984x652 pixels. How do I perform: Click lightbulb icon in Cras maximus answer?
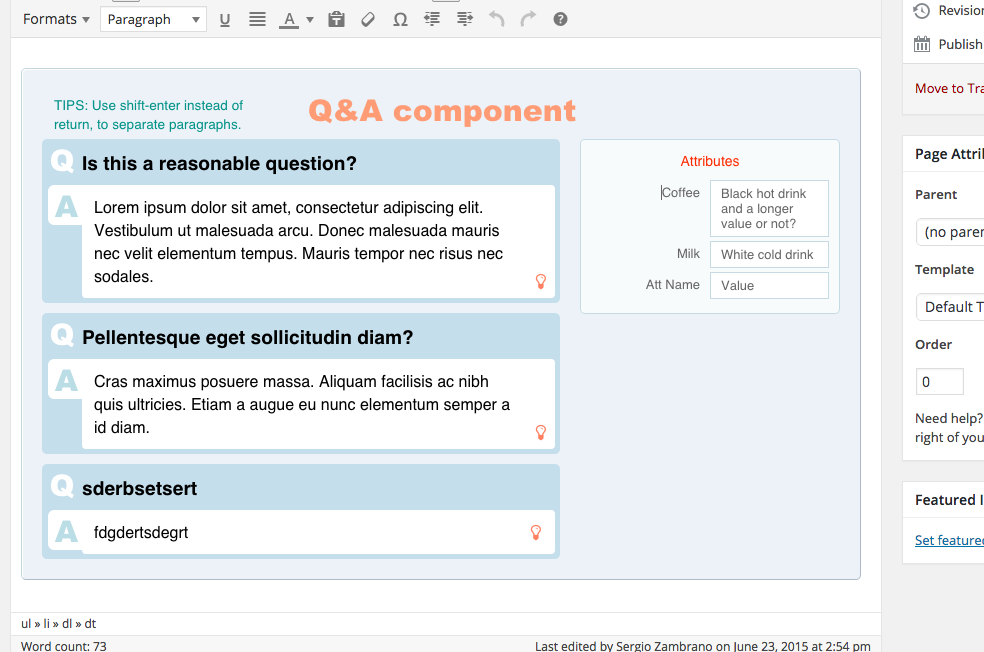540,432
